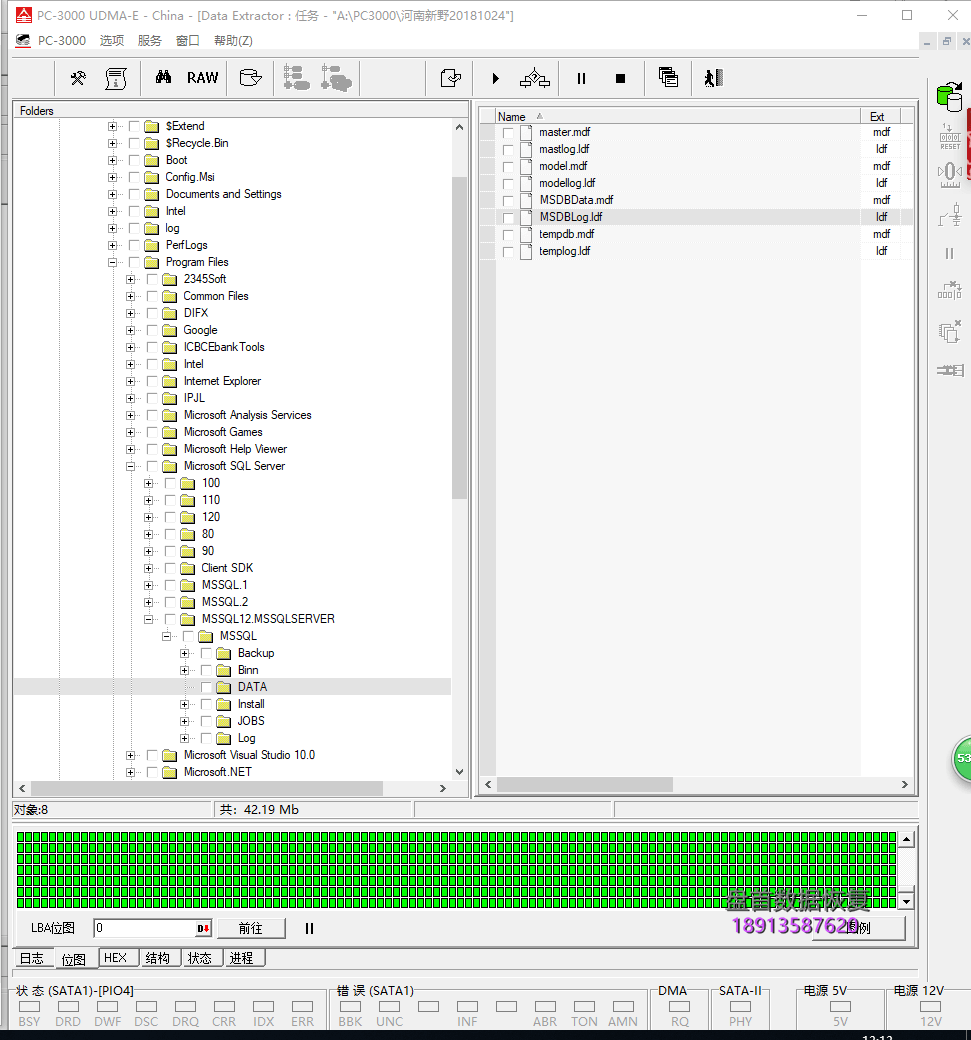The height and width of the screenshot is (1040, 971).
Task: Tick the Program Files folder checkbox
Action: pos(134,262)
